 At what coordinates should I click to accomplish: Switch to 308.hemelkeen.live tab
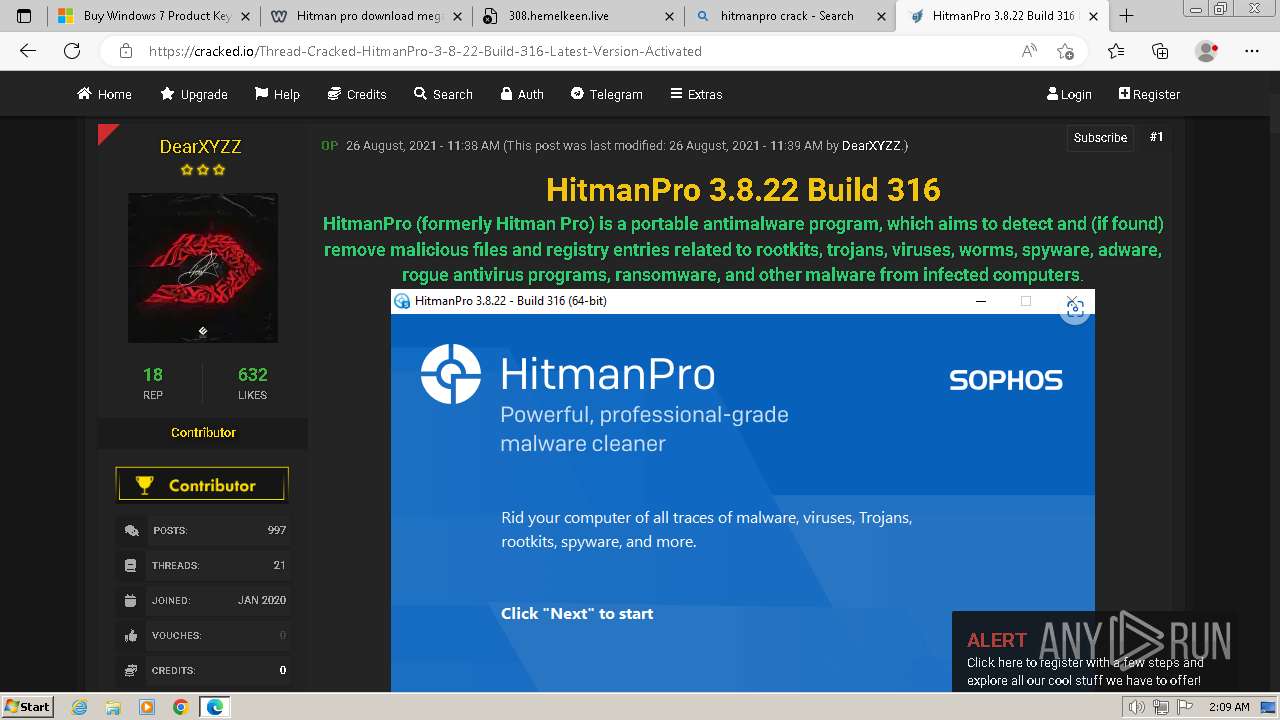(578, 16)
